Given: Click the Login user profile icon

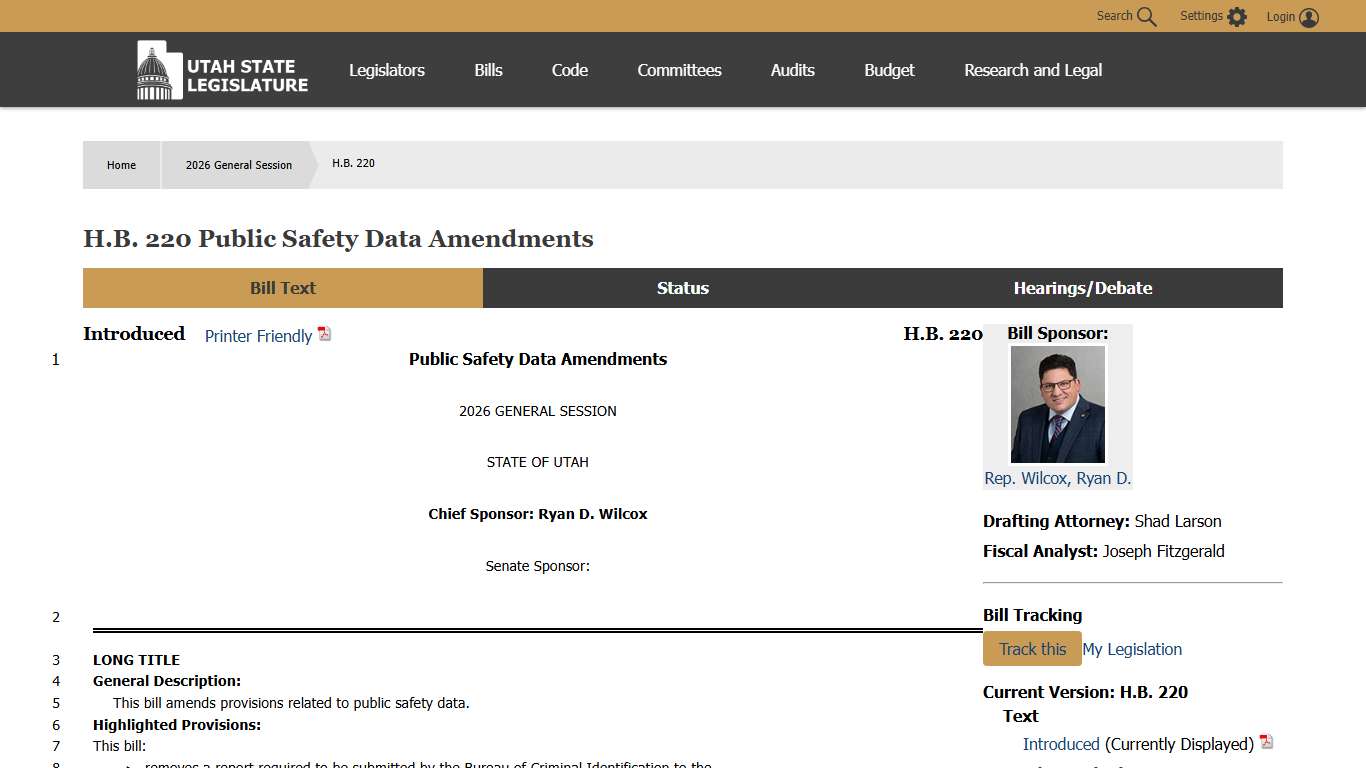Looking at the screenshot, I should [1309, 17].
